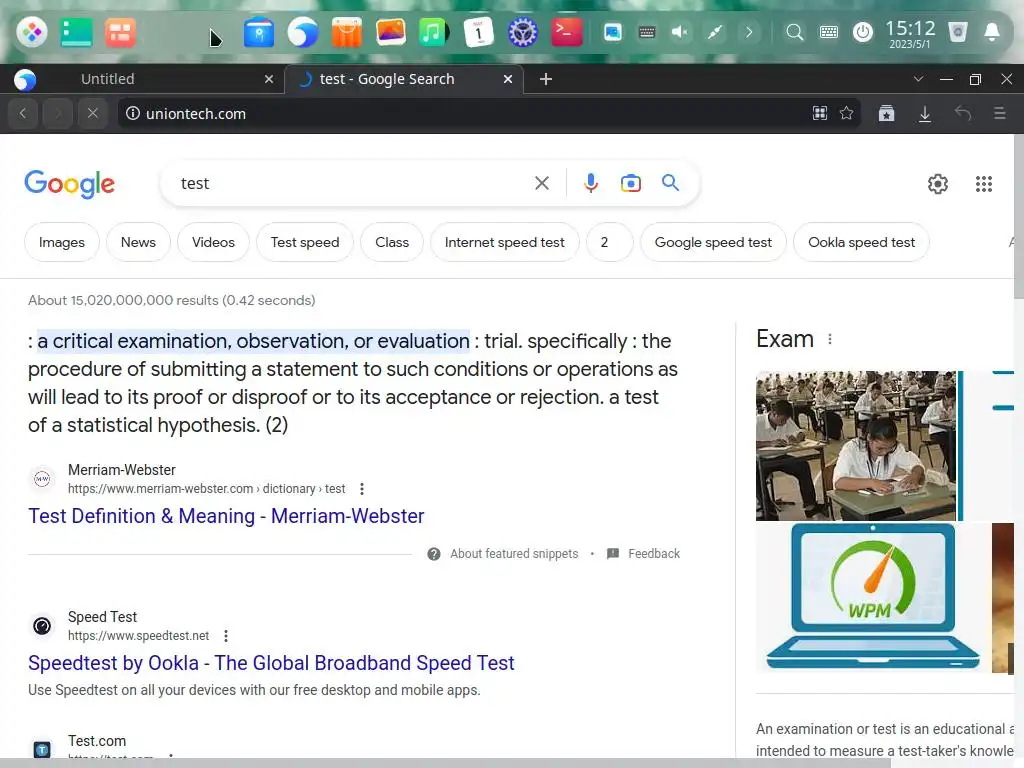Open multitasking view from the dock

(x=120, y=32)
